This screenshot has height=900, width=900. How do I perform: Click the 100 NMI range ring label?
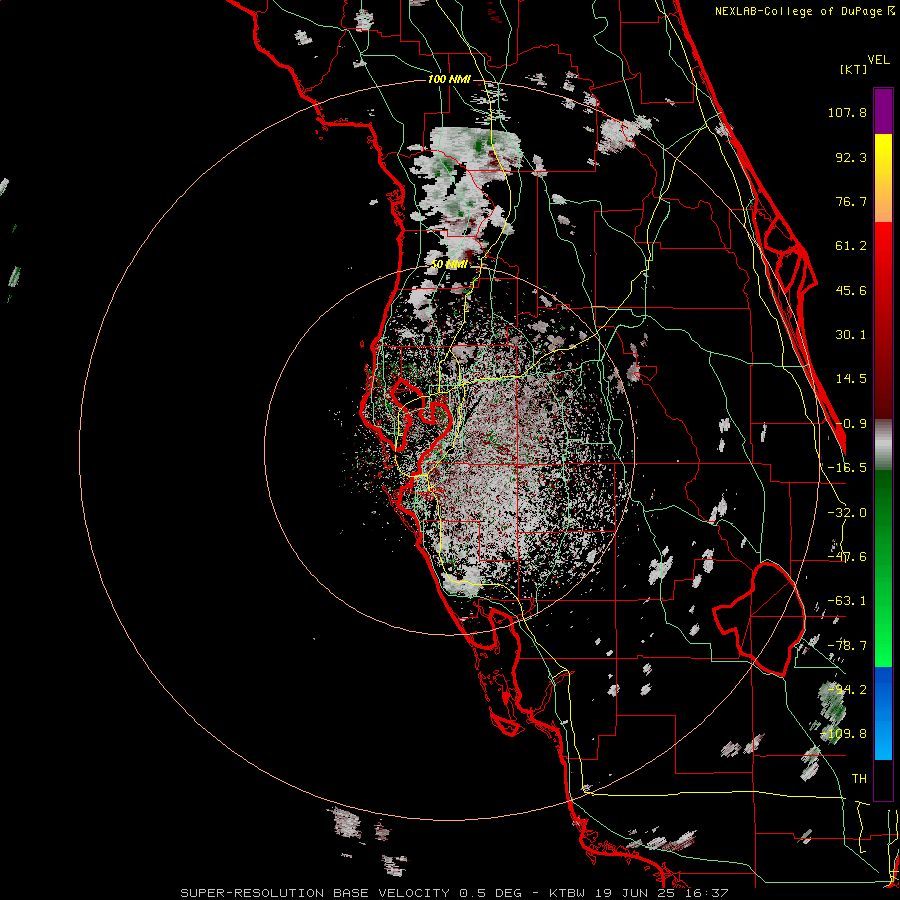coord(449,79)
